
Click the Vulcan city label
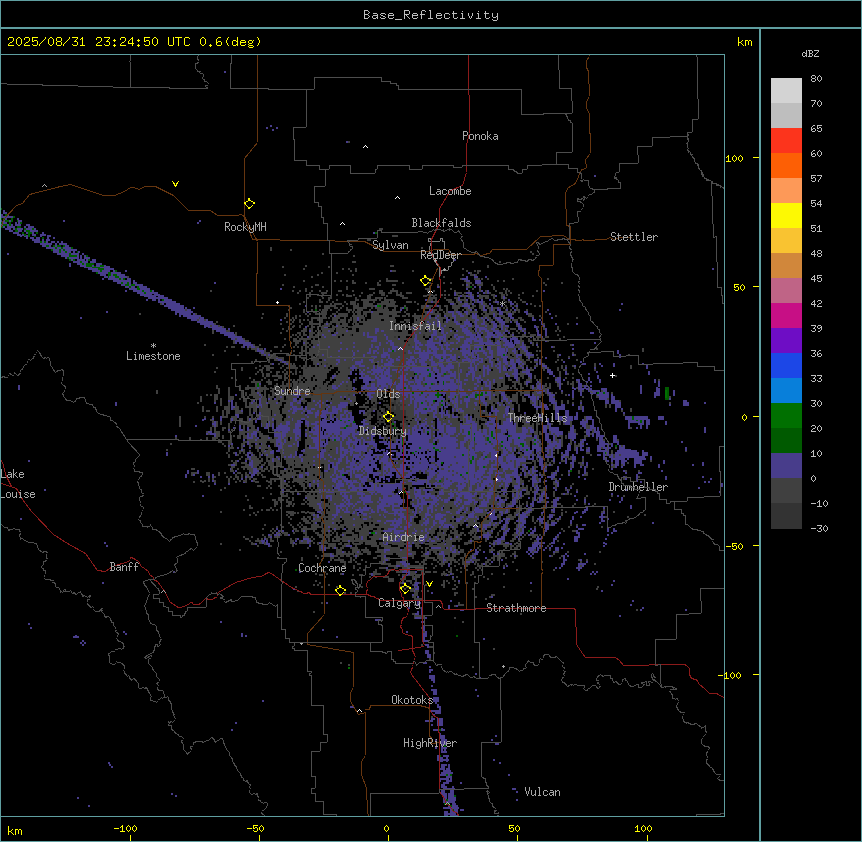pyautogui.click(x=542, y=792)
